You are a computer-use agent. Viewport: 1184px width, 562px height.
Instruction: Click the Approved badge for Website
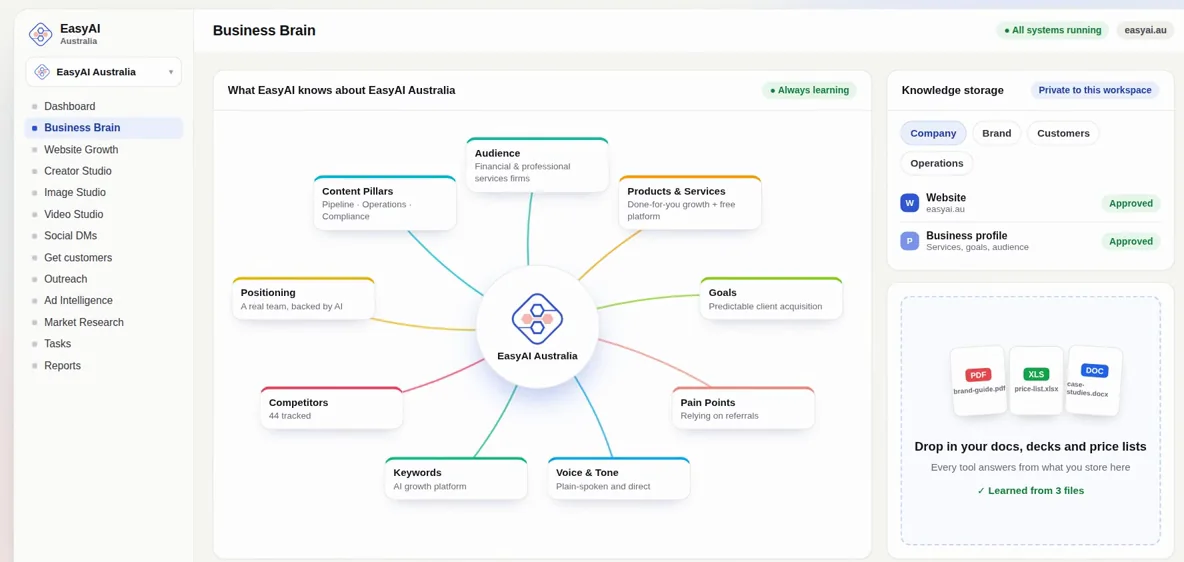pos(1130,203)
